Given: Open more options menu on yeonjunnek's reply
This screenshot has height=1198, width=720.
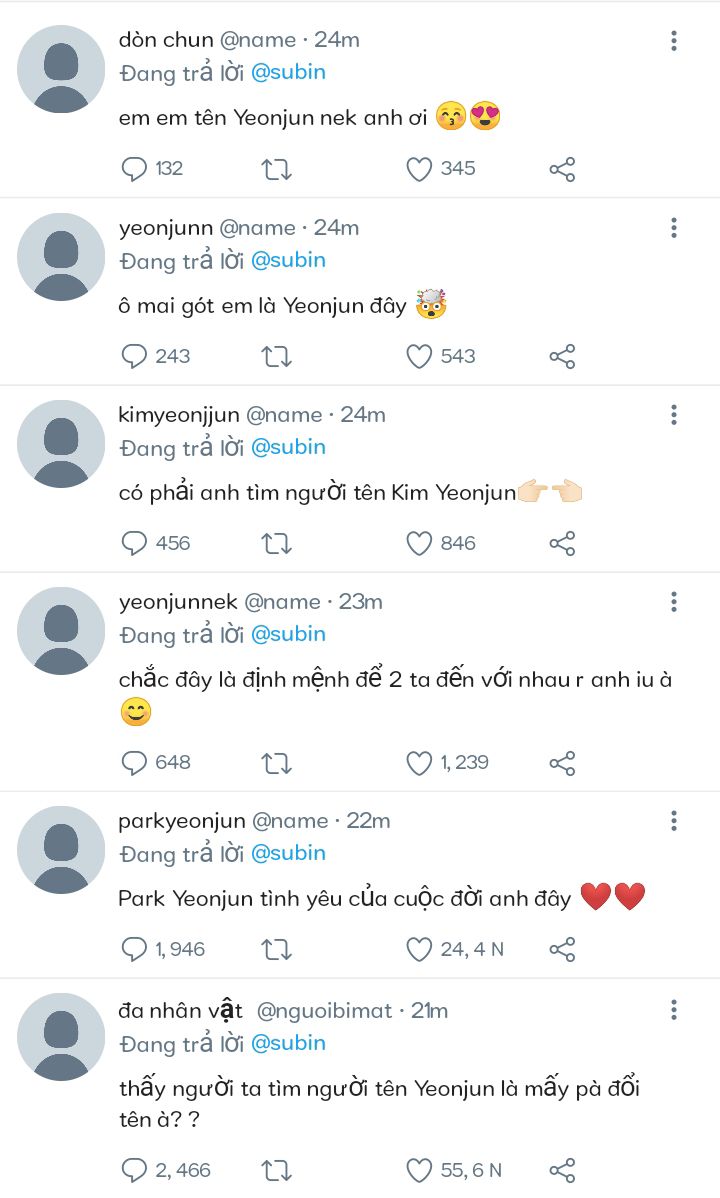Looking at the screenshot, I should [674, 602].
